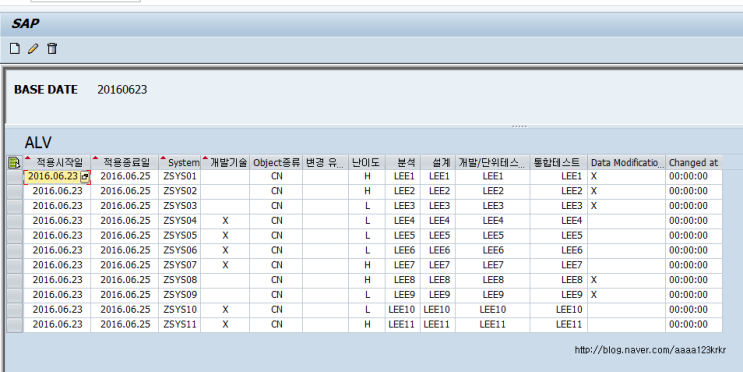743x372 pixels.
Task: Select row marker for ZSYS03
Action: (15, 206)
